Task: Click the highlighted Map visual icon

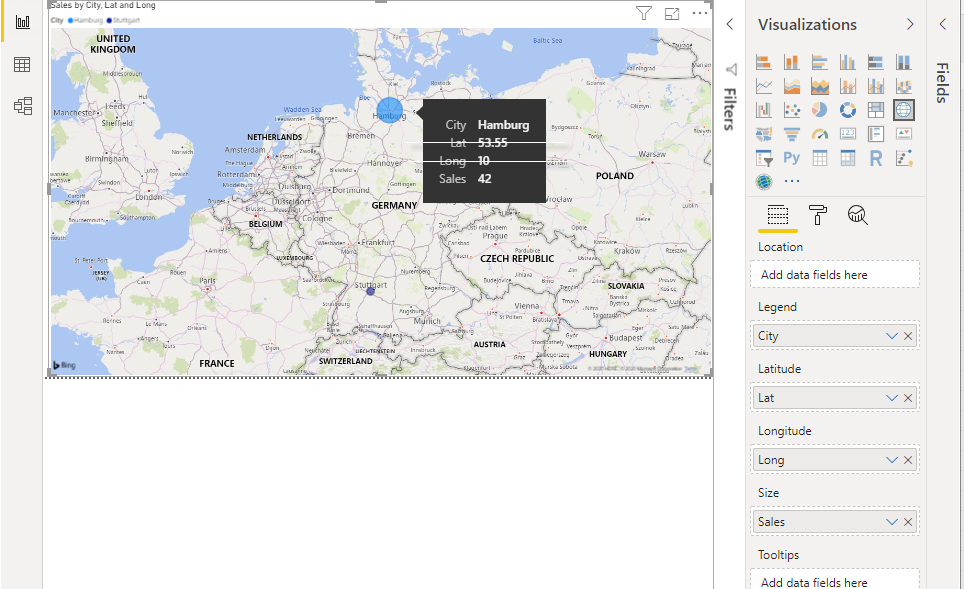Action: (x=904, y=110)
